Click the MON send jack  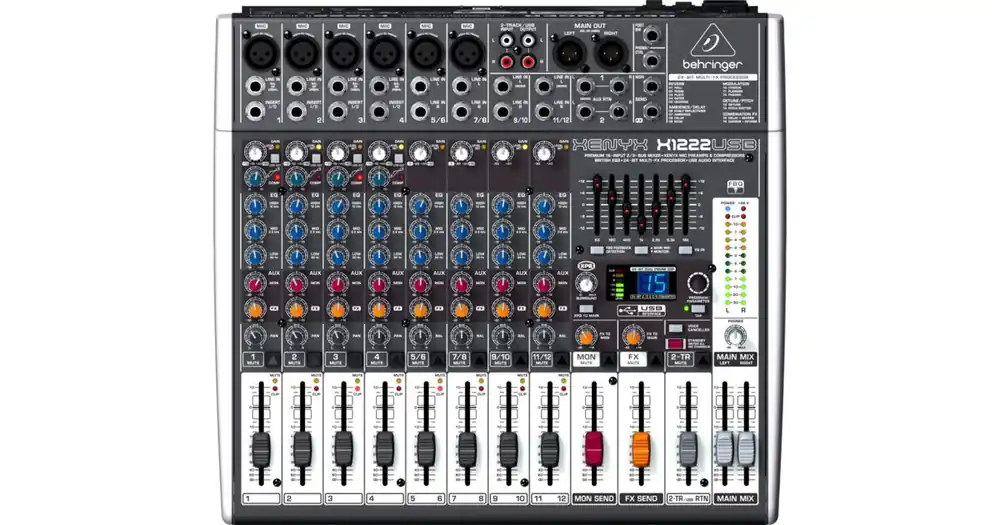[x=651, y=86]
